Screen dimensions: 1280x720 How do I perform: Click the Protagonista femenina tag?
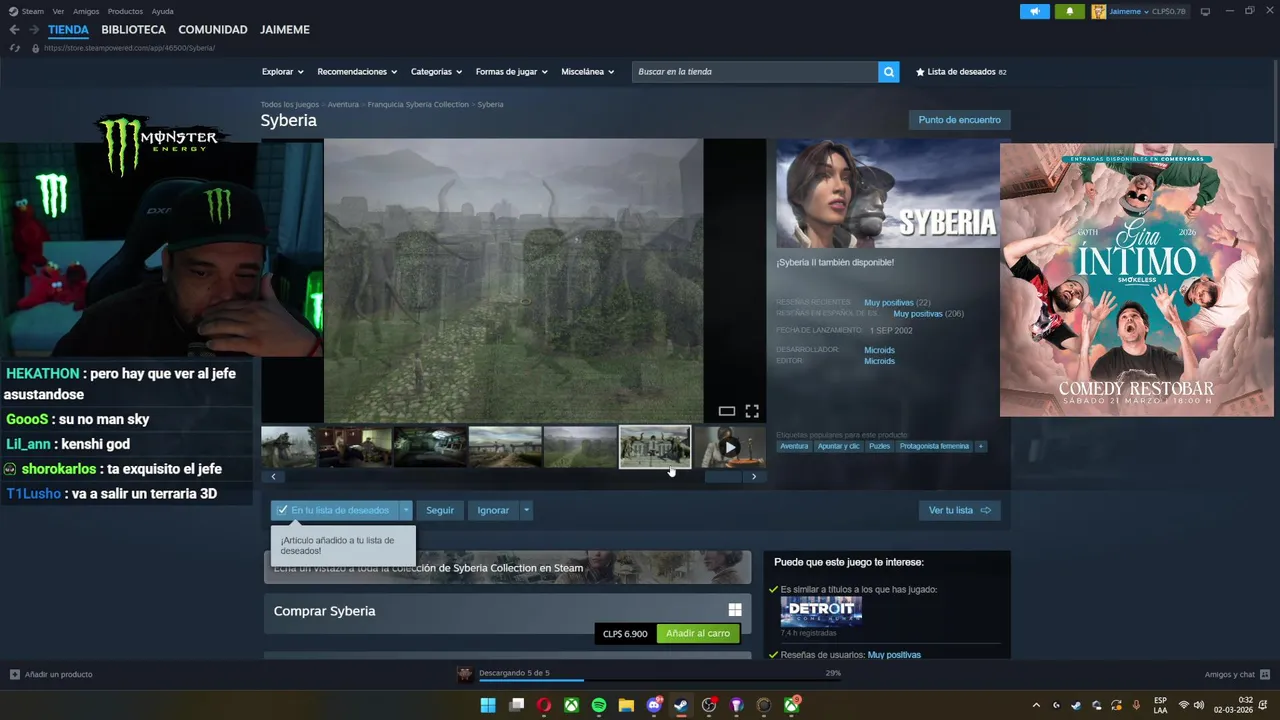(934, 446)
